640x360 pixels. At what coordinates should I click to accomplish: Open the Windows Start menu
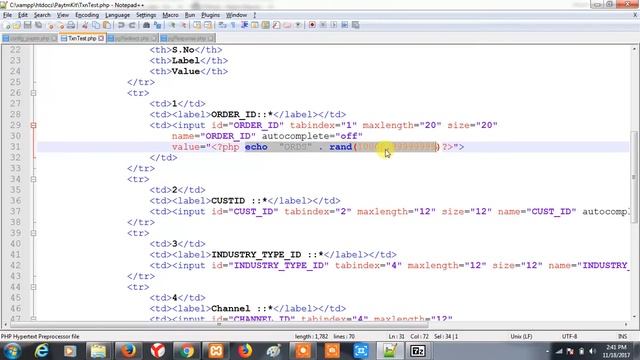(11, 351)
